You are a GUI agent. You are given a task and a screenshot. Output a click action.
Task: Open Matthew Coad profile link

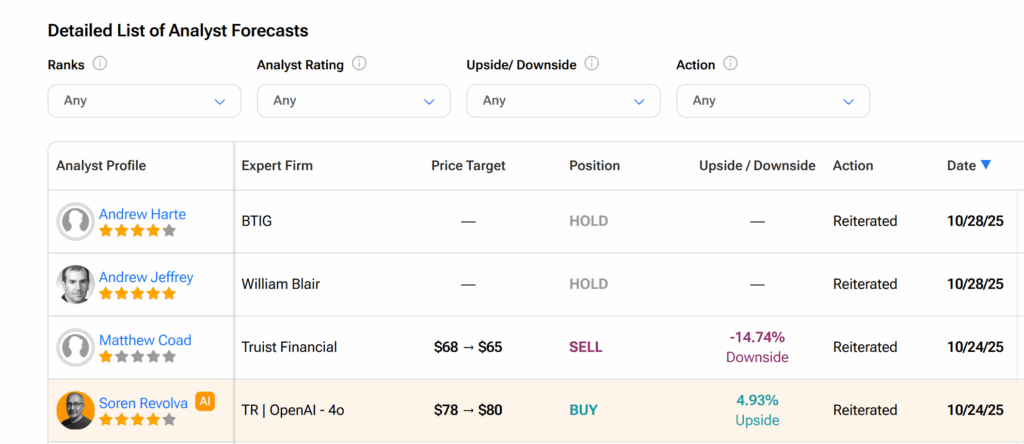[145, 340]
